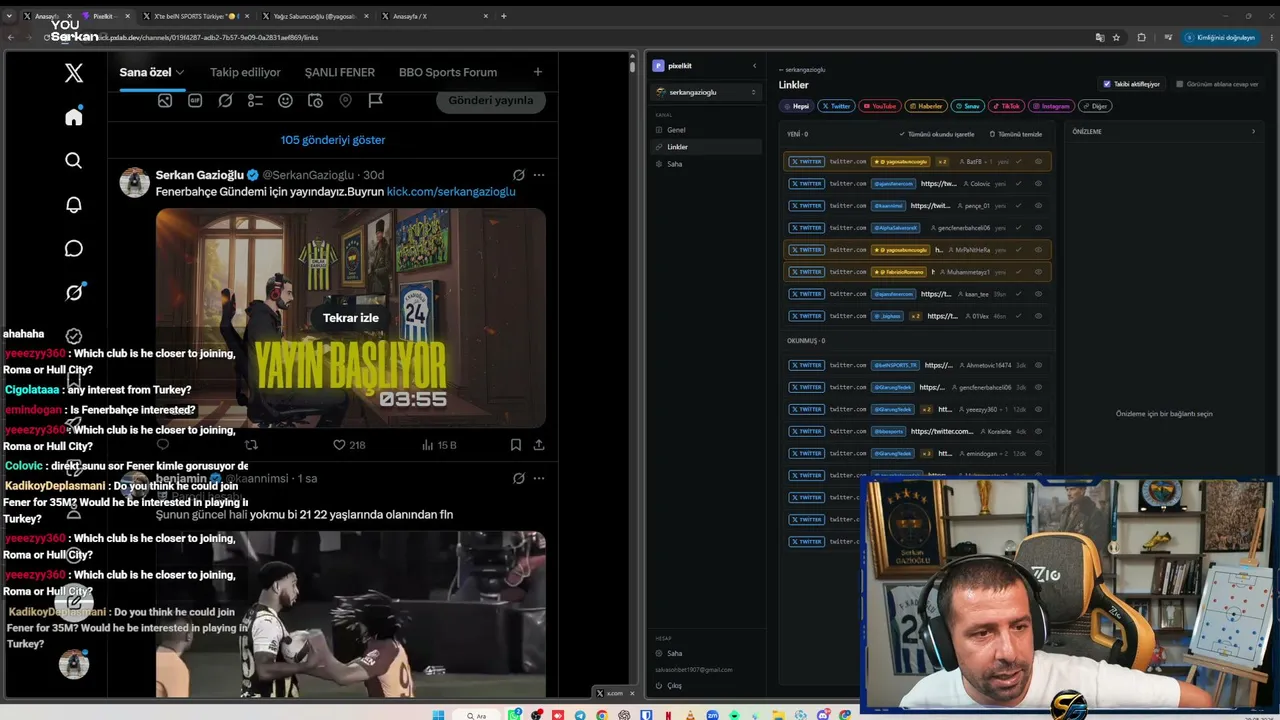Filter links by Instagram
Viewport: 1280px width, 720px height.
1052,106
